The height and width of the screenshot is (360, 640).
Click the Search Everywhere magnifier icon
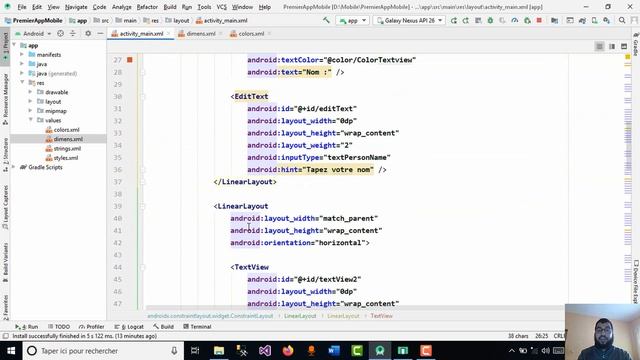622,20
